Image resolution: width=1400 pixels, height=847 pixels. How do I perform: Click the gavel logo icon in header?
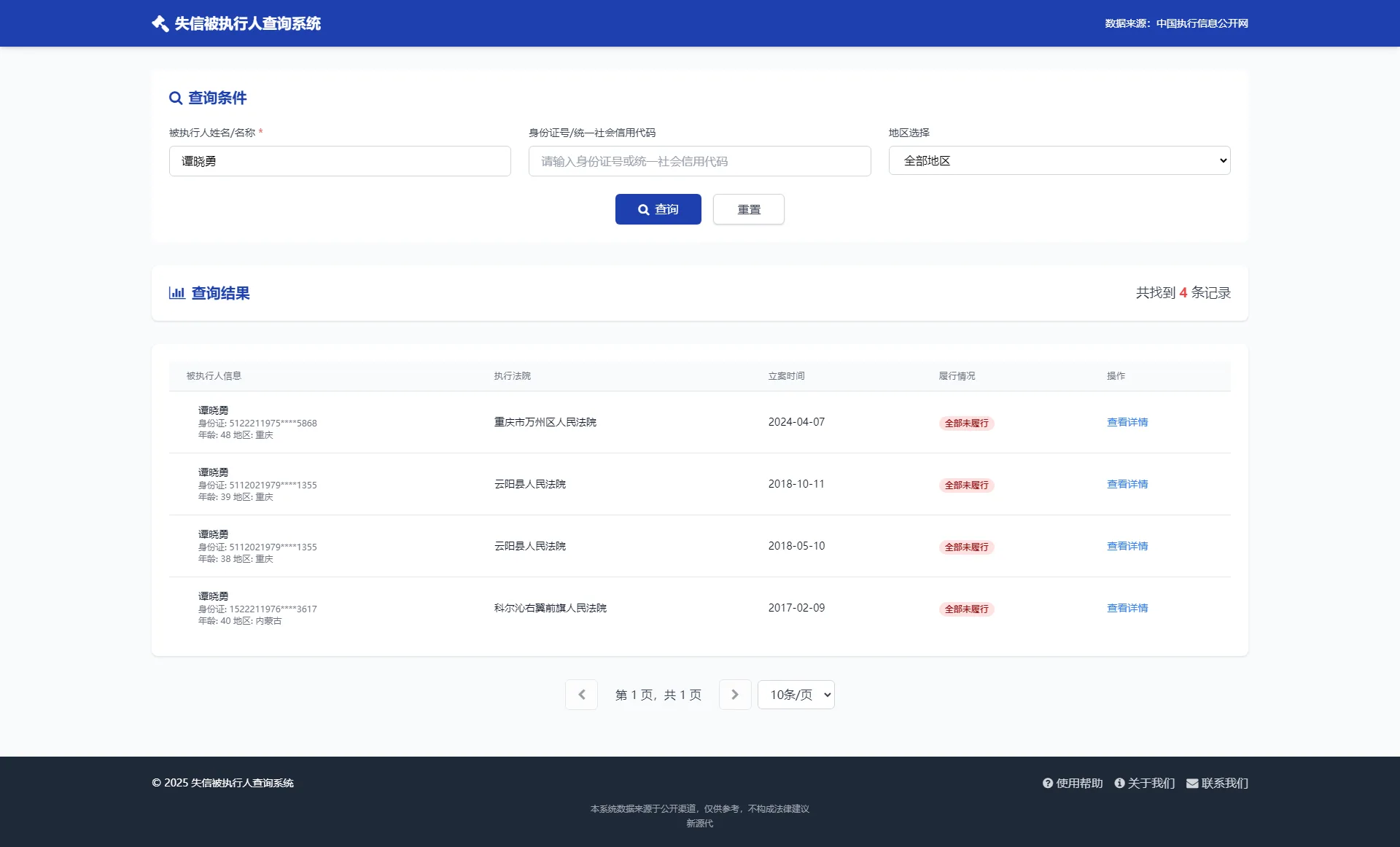tap(160, 23)
